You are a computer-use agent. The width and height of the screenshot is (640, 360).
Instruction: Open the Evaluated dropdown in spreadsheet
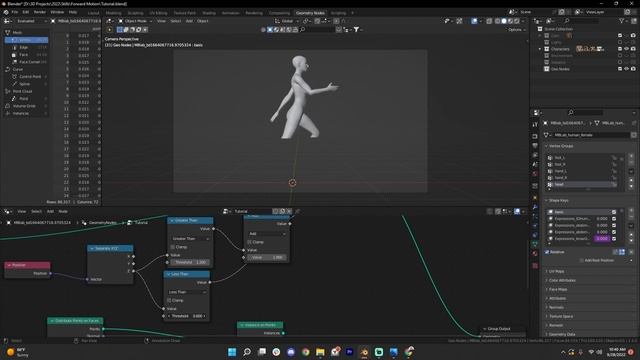coord(31,21)
